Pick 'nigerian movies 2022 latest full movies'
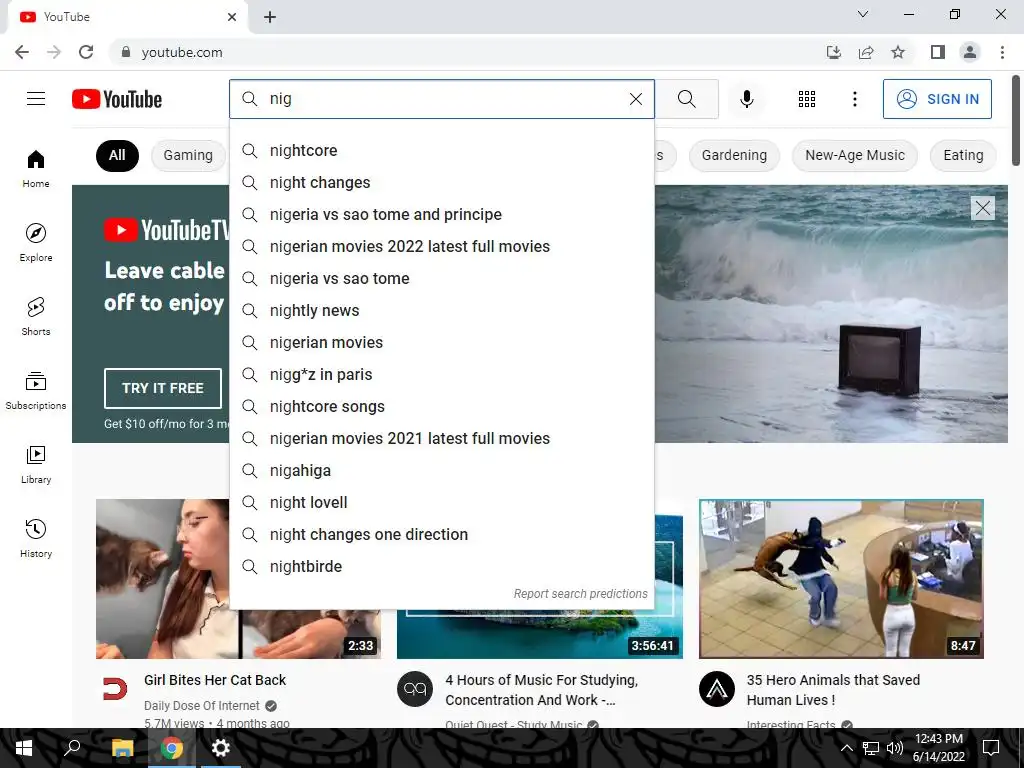This screenshot has height=768, width=1024. click(441, 246)
